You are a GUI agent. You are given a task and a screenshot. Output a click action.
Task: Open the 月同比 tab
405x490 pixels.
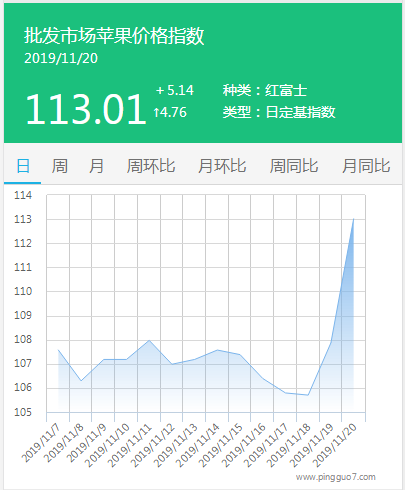(366, 166)
